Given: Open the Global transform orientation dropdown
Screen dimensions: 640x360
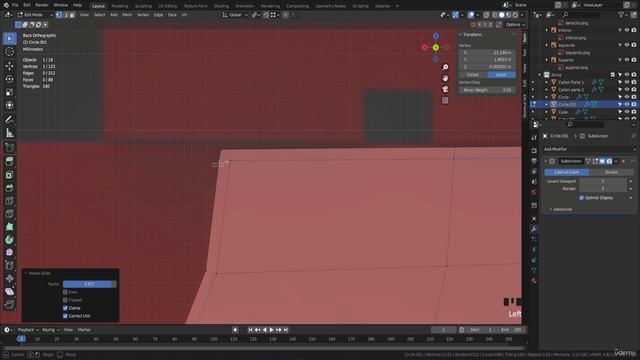Looking at the screenshot, I should 235,15.
